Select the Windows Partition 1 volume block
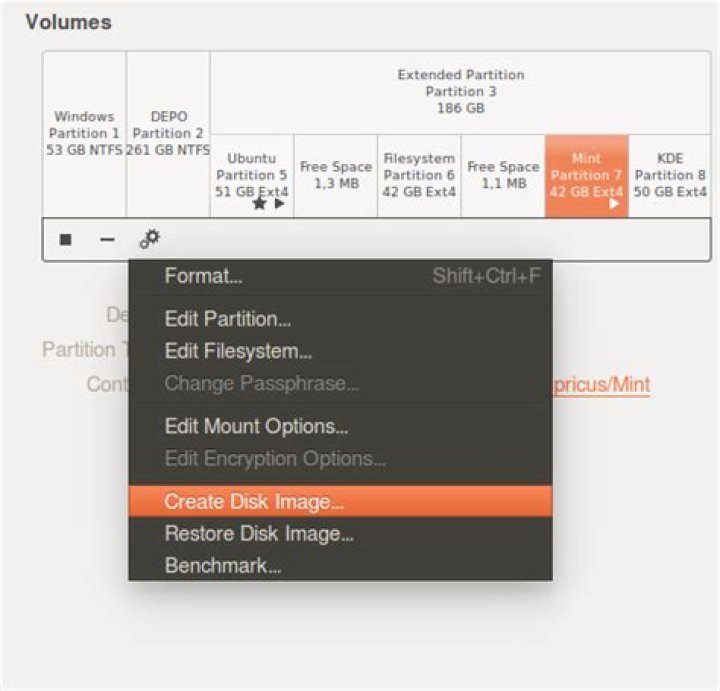The height and width of the screenshot is (691, 720). coord(84,134)
